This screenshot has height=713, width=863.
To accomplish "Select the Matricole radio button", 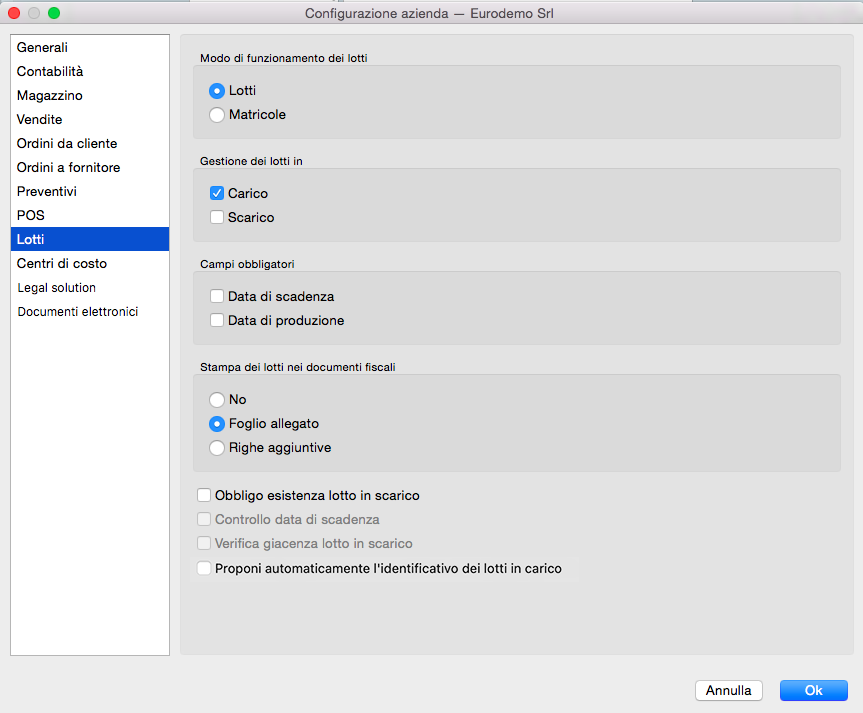I will click(217, 115).
